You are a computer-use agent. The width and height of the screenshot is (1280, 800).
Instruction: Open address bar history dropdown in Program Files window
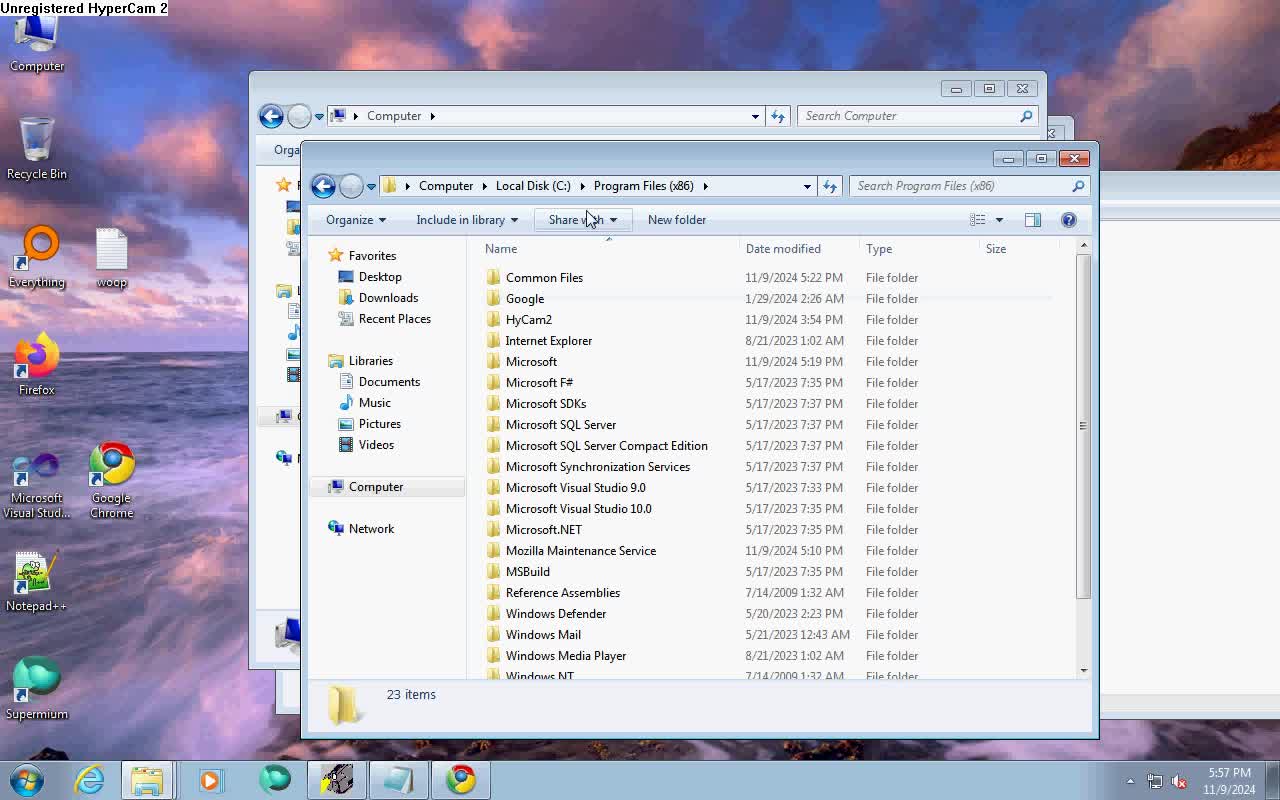(x=807, y=186)
